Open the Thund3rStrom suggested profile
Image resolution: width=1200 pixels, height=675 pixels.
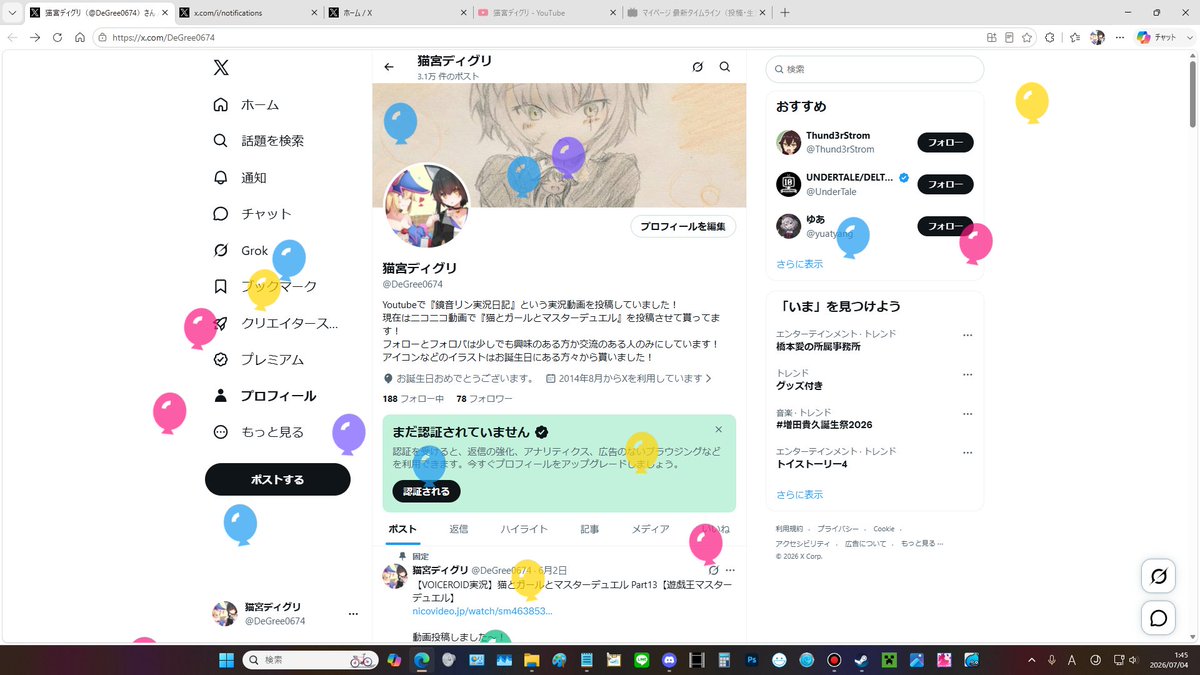838,135
